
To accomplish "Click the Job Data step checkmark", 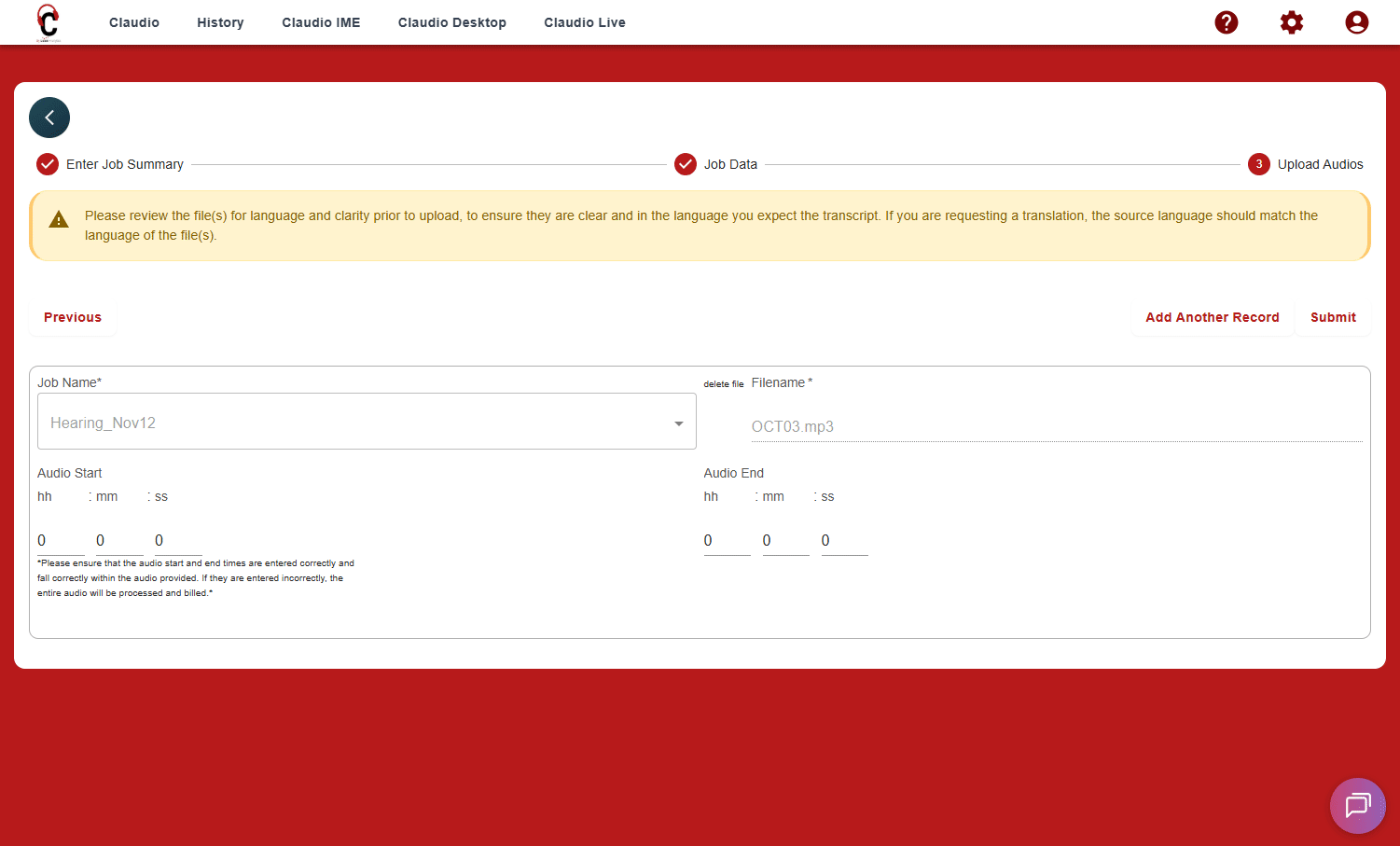I will [686, 164].
